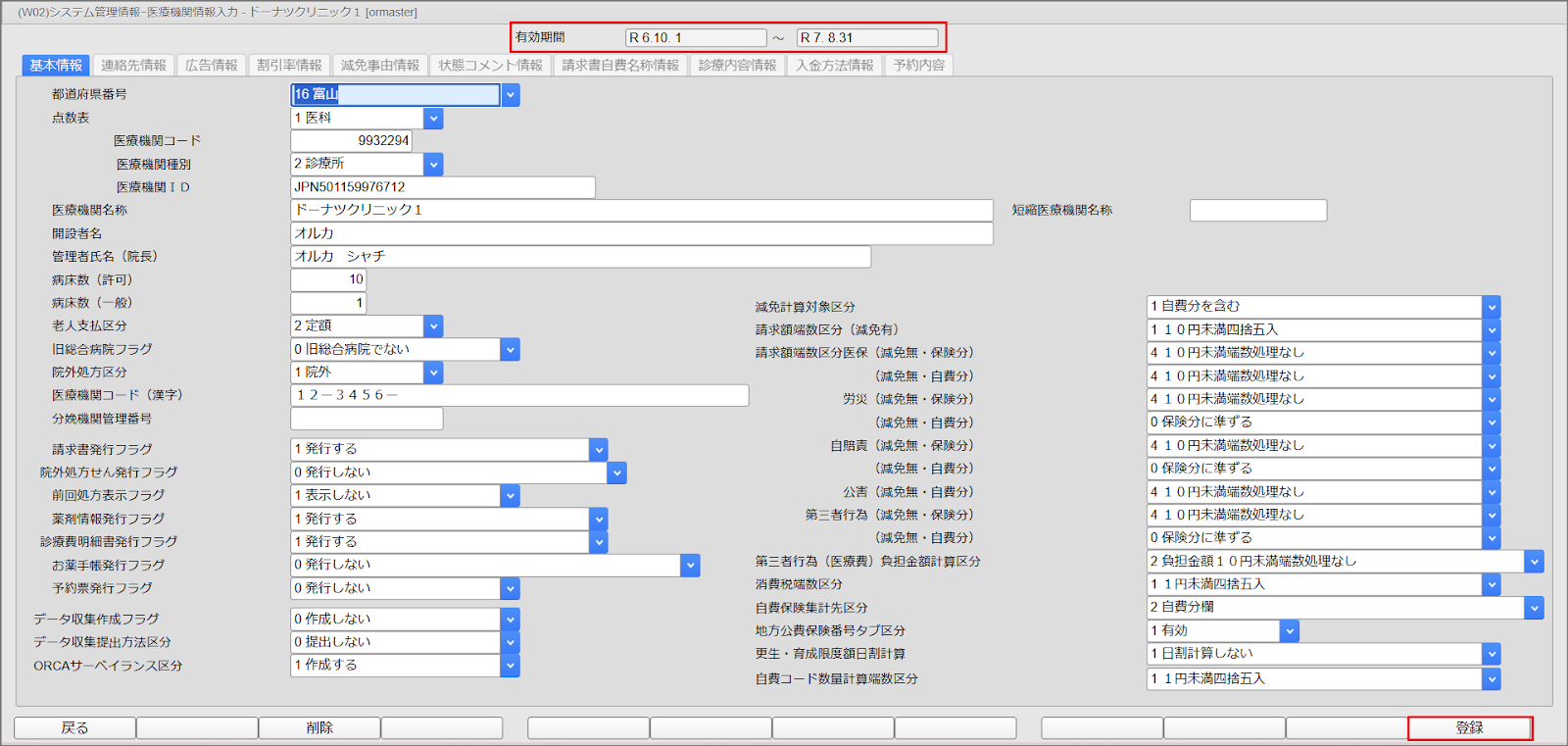Image resolution: width=1568 pixels, height=746 pixels.
Task: Open the 減免事由情報 tab
Action: click(x=379, y=66)
